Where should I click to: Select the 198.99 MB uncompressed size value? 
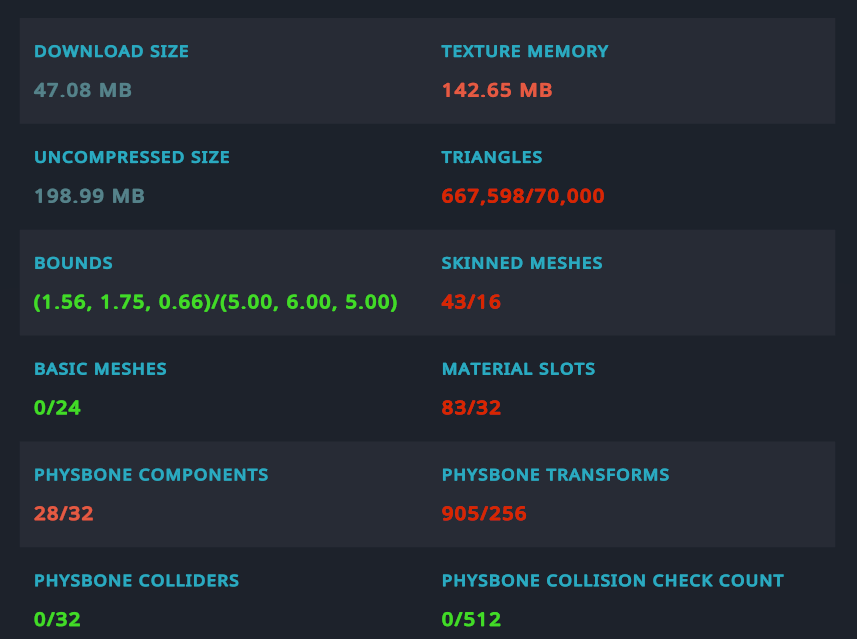(89, 196)
